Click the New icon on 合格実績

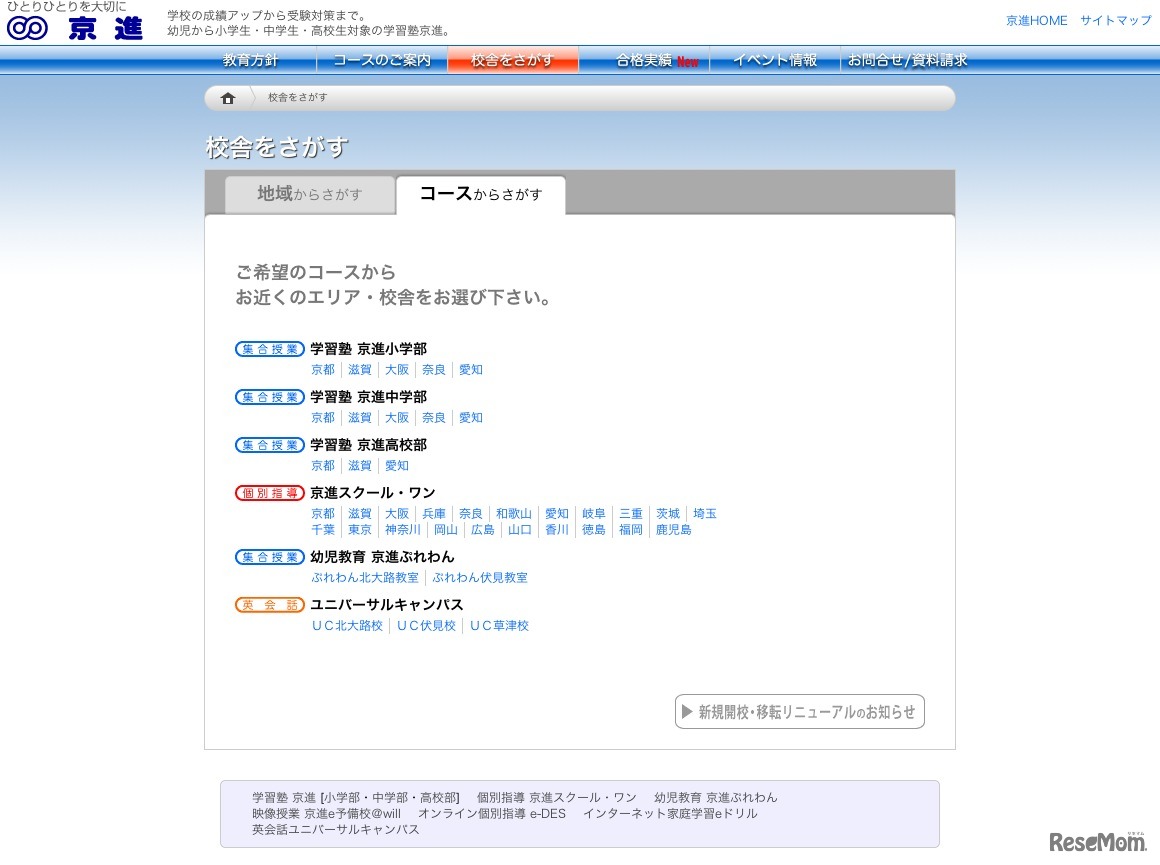[688, 61]
